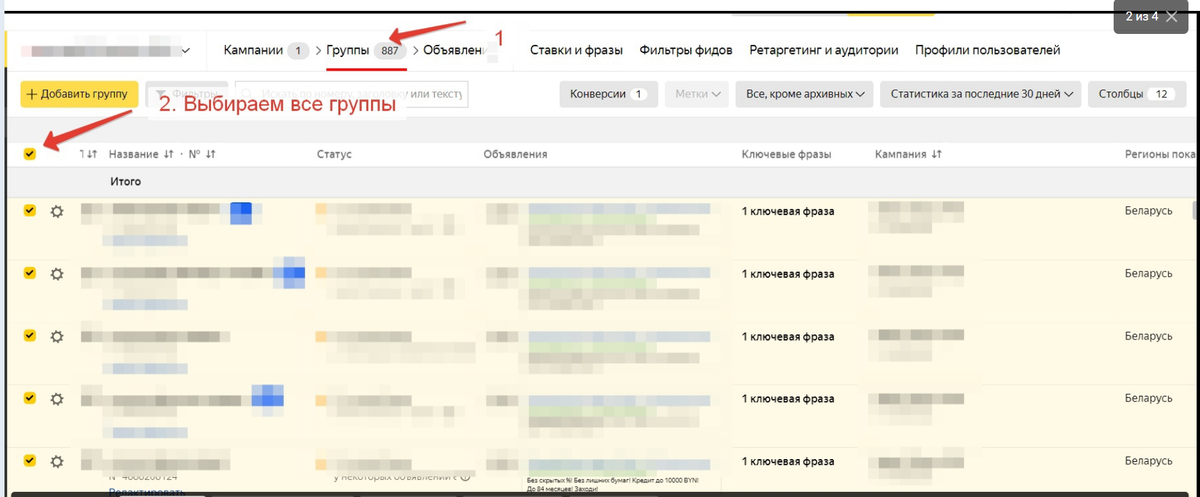The width and height of the screenshot is (1200, 497).
Task: Uncheck the first group row checkbox
Action: (29, 210)
